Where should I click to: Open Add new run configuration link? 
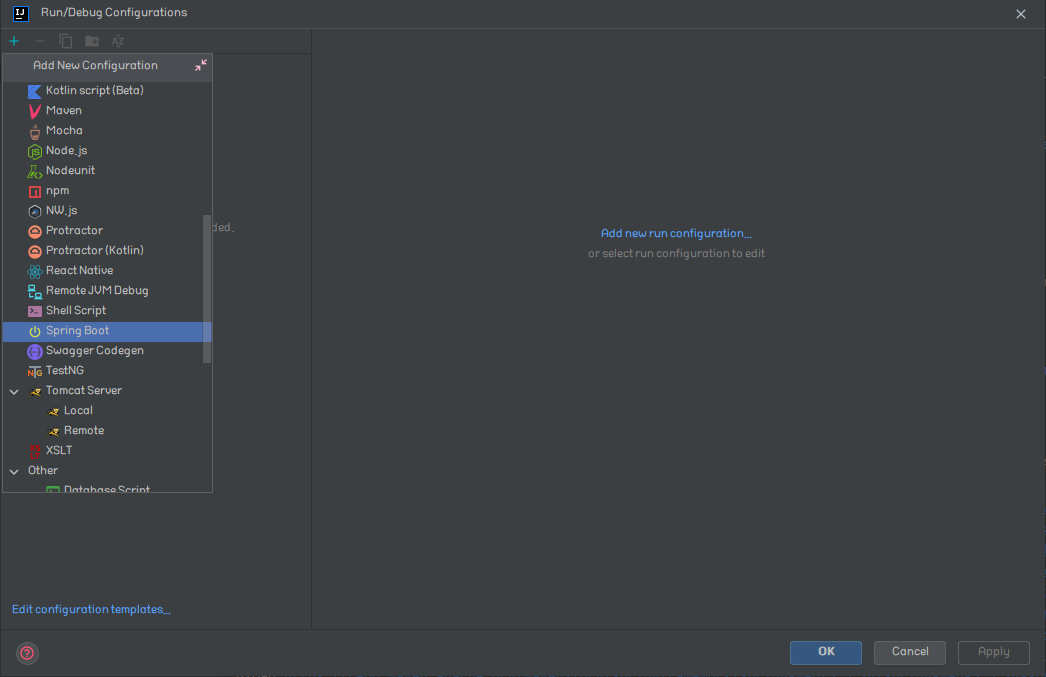click(x=676, y=233)
